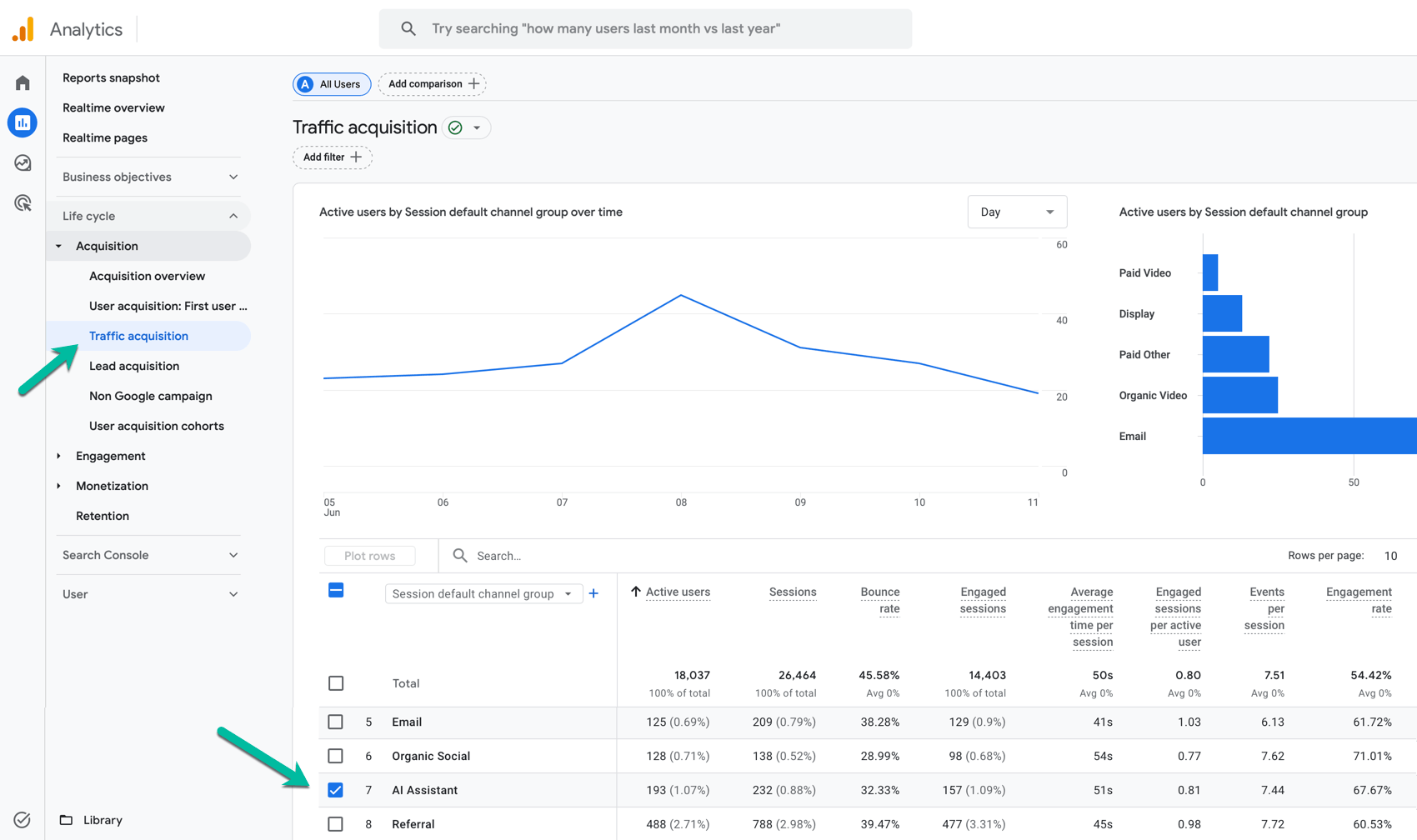1417x840 pixels.
Task: Click the AI Assistant channel name
Action: tap(424, 790)
